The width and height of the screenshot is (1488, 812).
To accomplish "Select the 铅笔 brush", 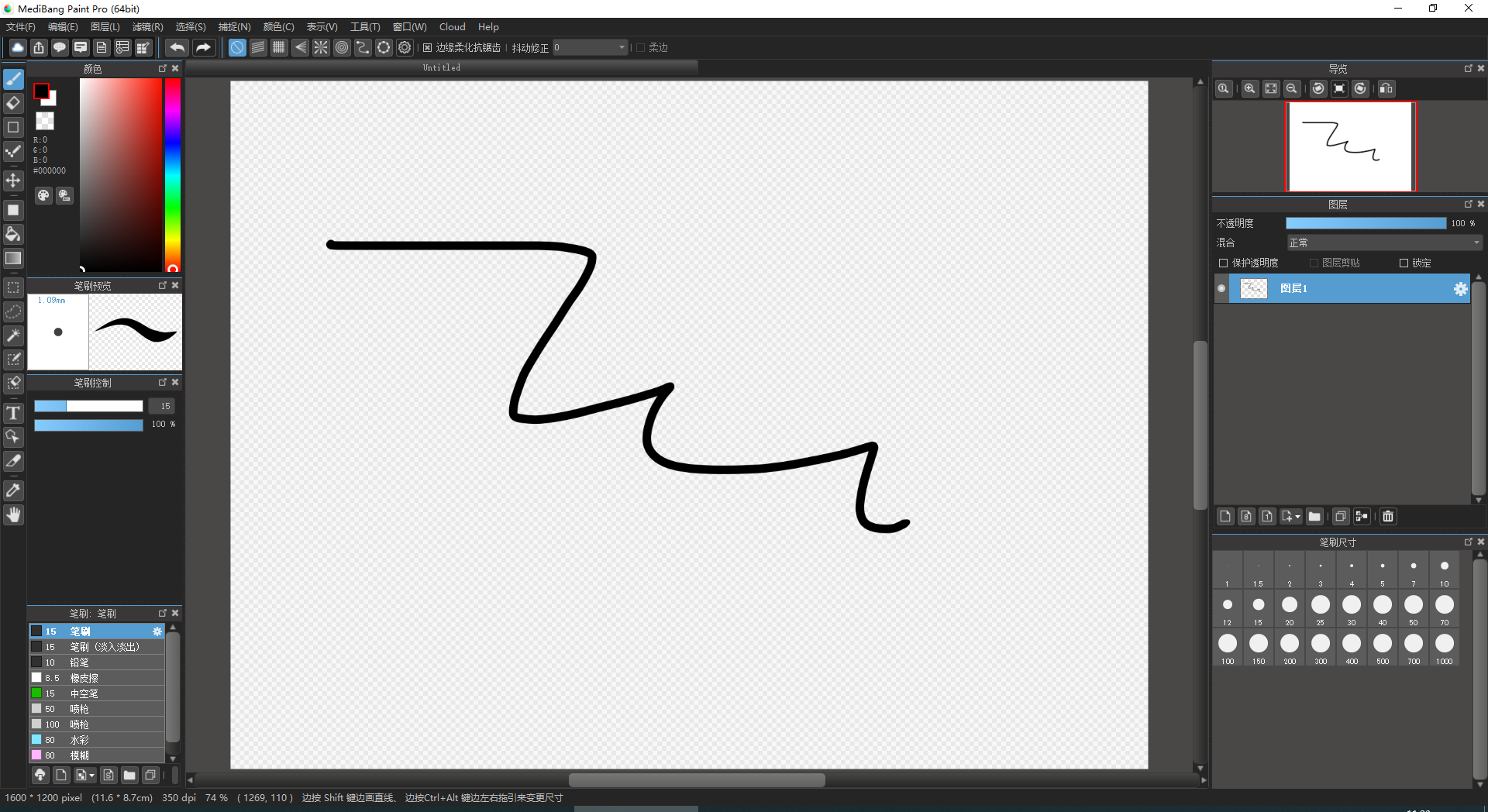I will pyautogui.click(x=97, y=662).
